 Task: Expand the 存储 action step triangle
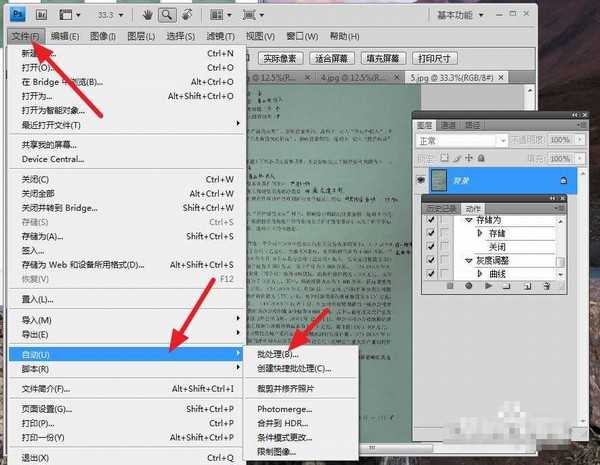click(480, 233)
